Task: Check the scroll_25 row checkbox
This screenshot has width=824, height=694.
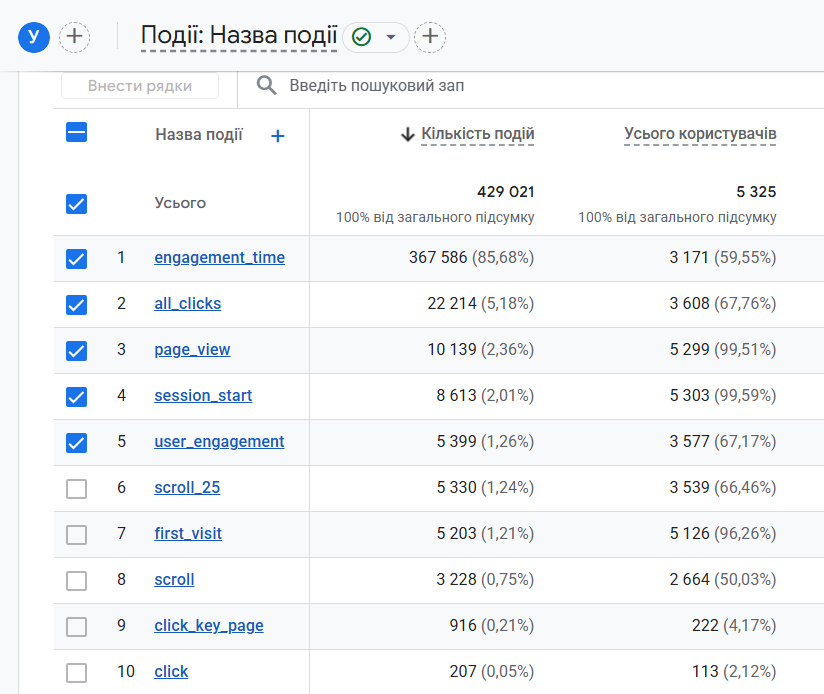Action: (x=77, y=489)
